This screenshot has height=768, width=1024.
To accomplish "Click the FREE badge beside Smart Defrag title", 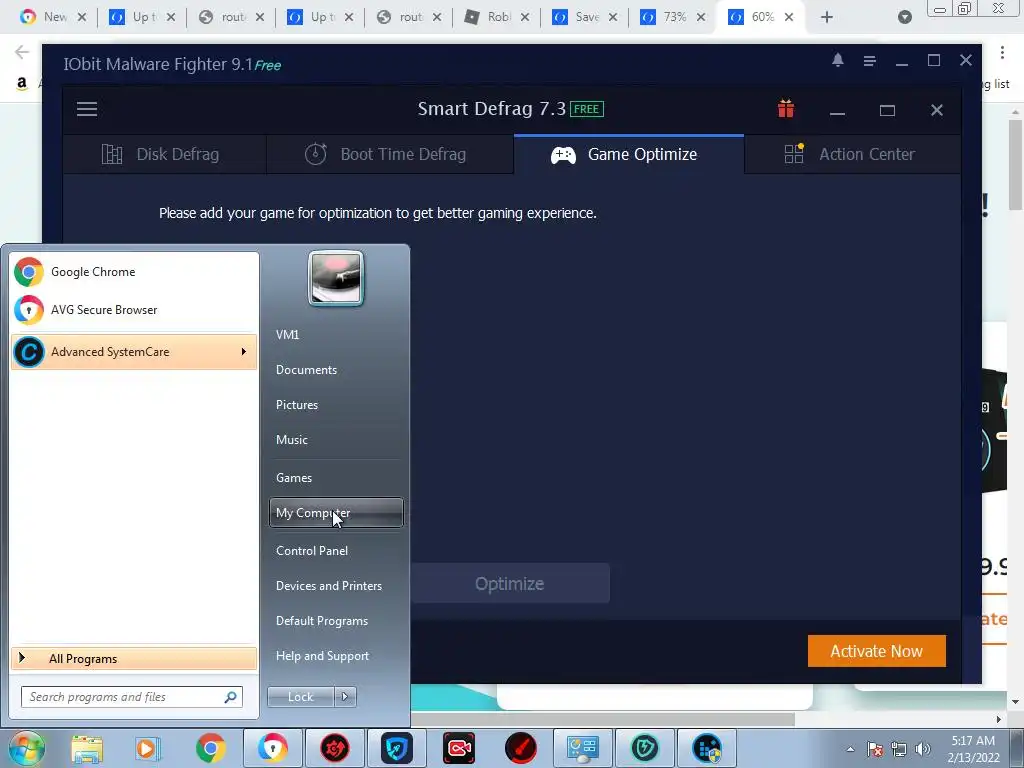I will [x=586, y=109].
